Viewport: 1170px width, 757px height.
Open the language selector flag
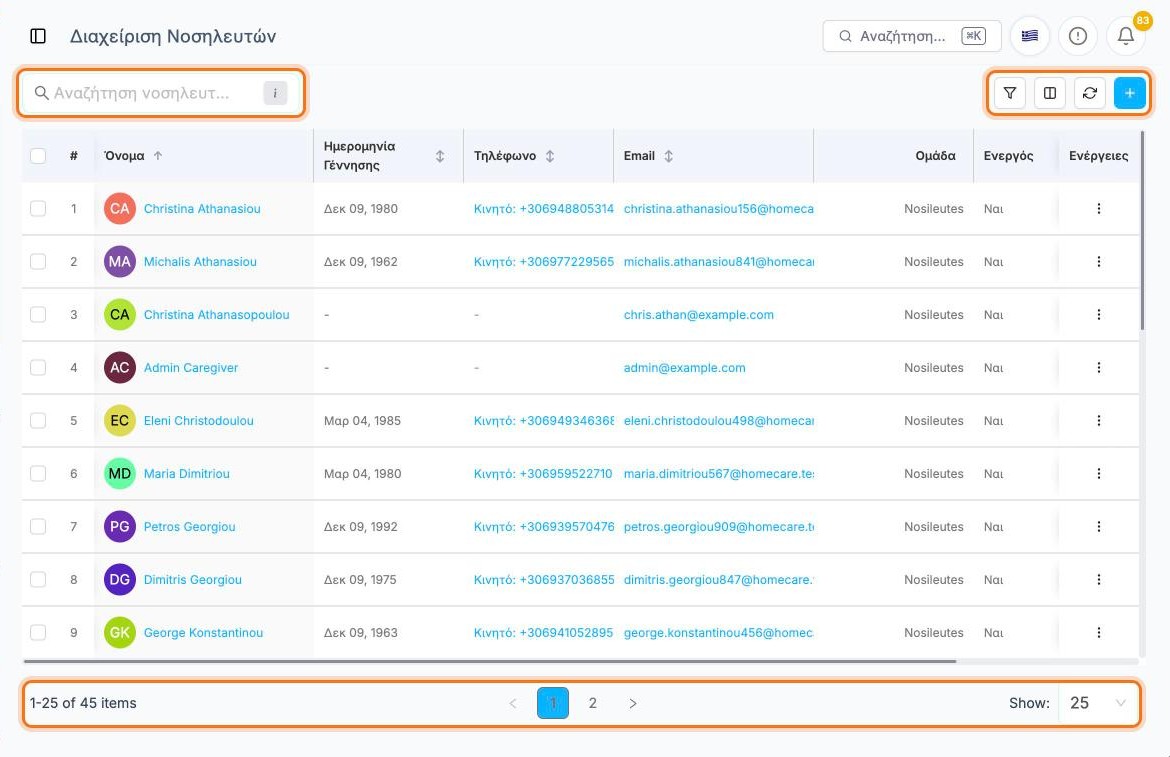(1030, 36)
